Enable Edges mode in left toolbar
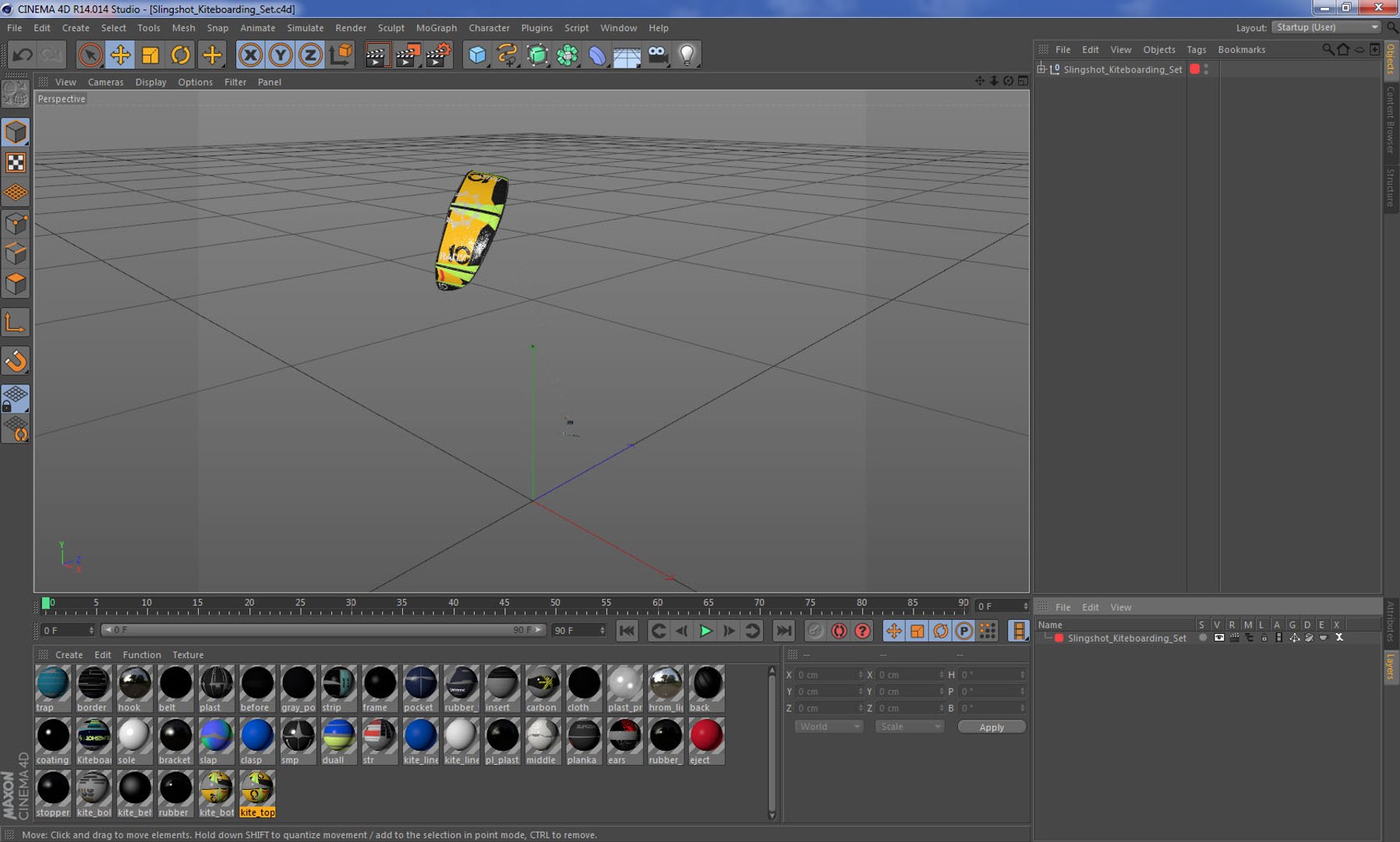1400x842 pixels. click(16, 253)
